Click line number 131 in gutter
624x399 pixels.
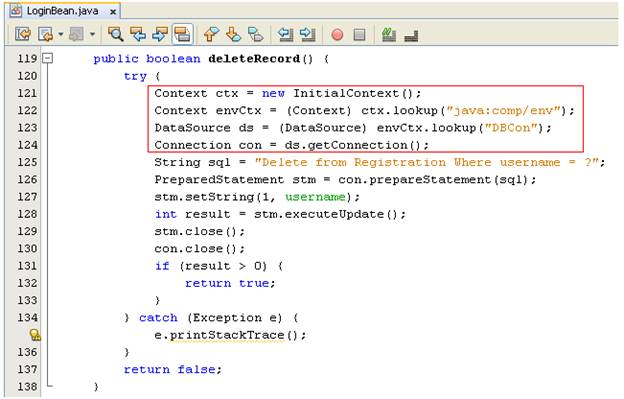pyautogui.click(x=27, y=266)
